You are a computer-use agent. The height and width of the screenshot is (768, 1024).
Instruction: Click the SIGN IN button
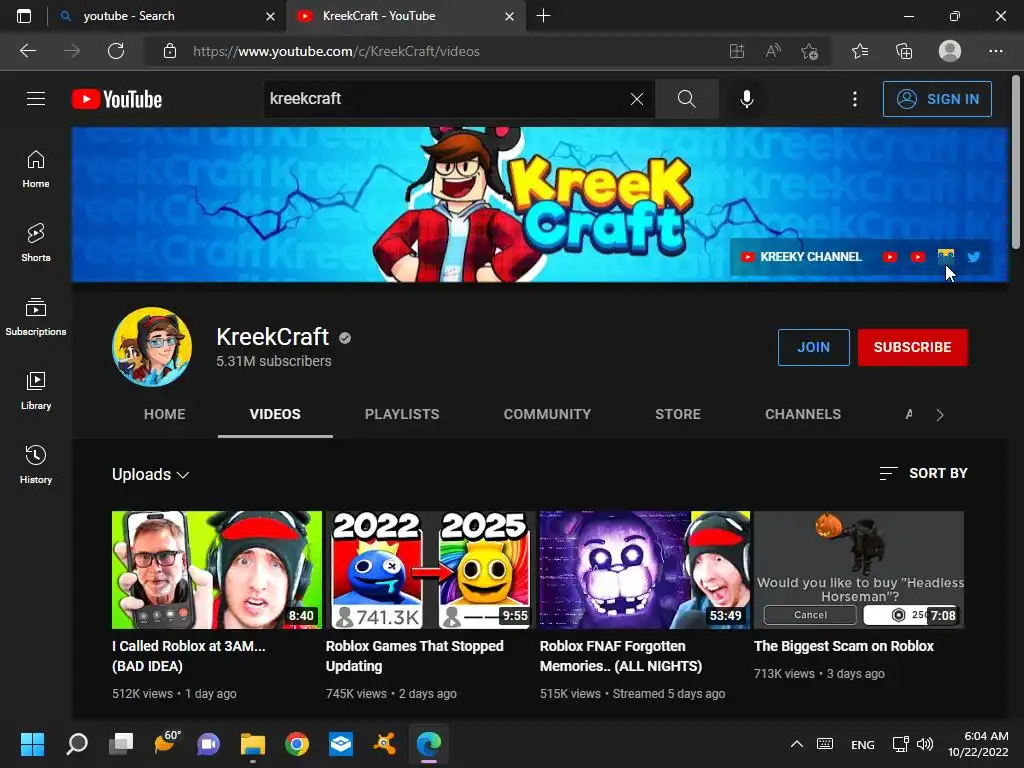tap(937, 99)
